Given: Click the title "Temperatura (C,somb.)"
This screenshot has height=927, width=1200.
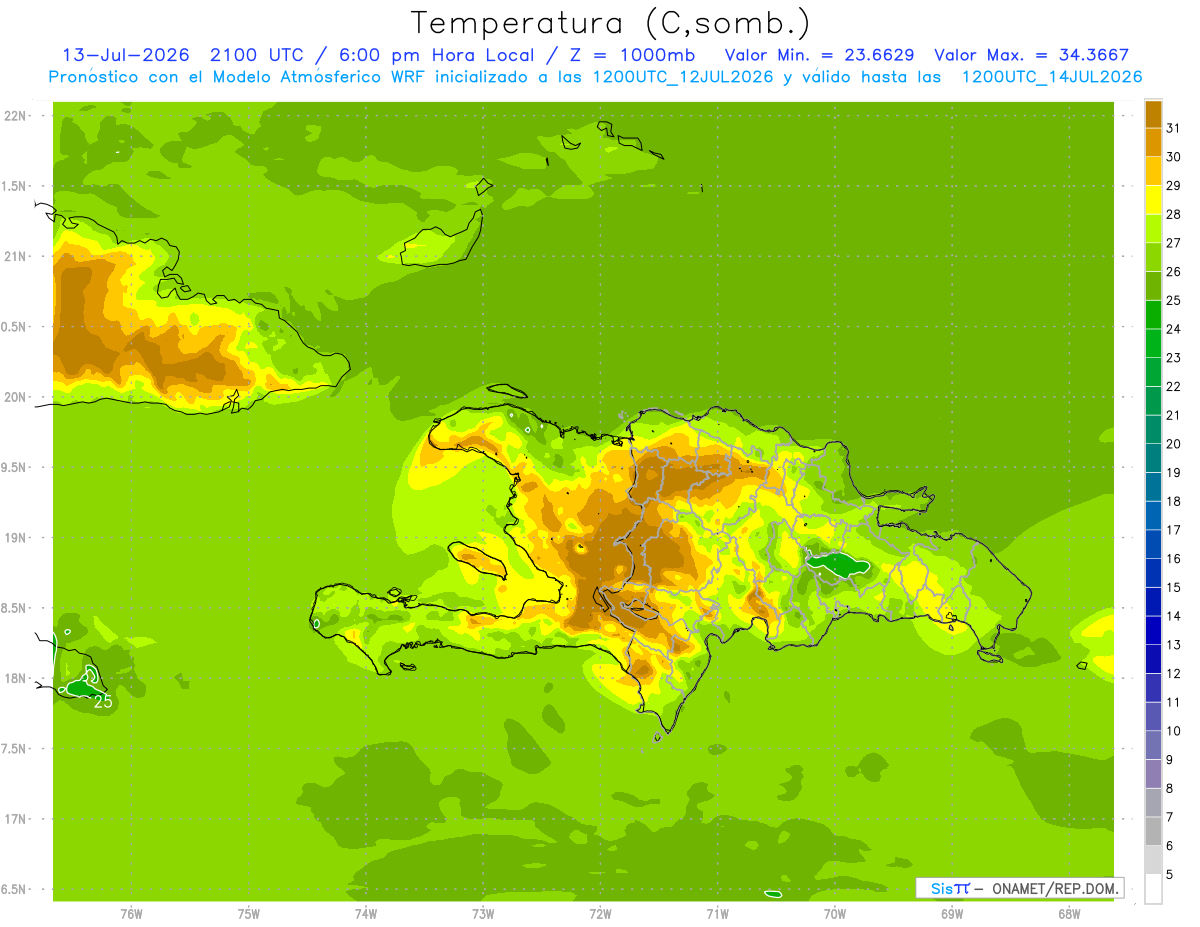Looking at the screenshot, I should [x=611, y=24].
